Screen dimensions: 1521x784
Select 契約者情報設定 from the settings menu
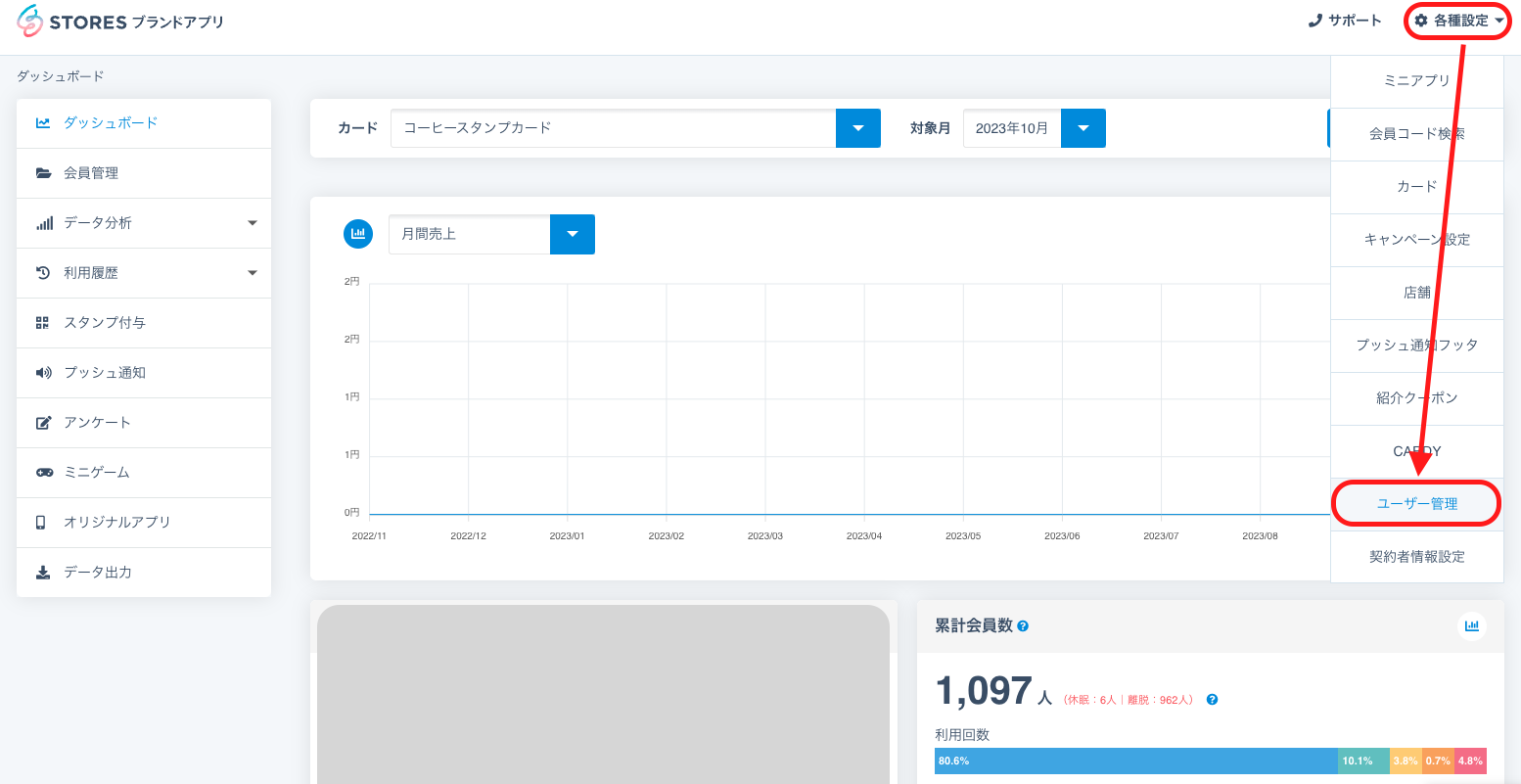tap(1416, 557)
